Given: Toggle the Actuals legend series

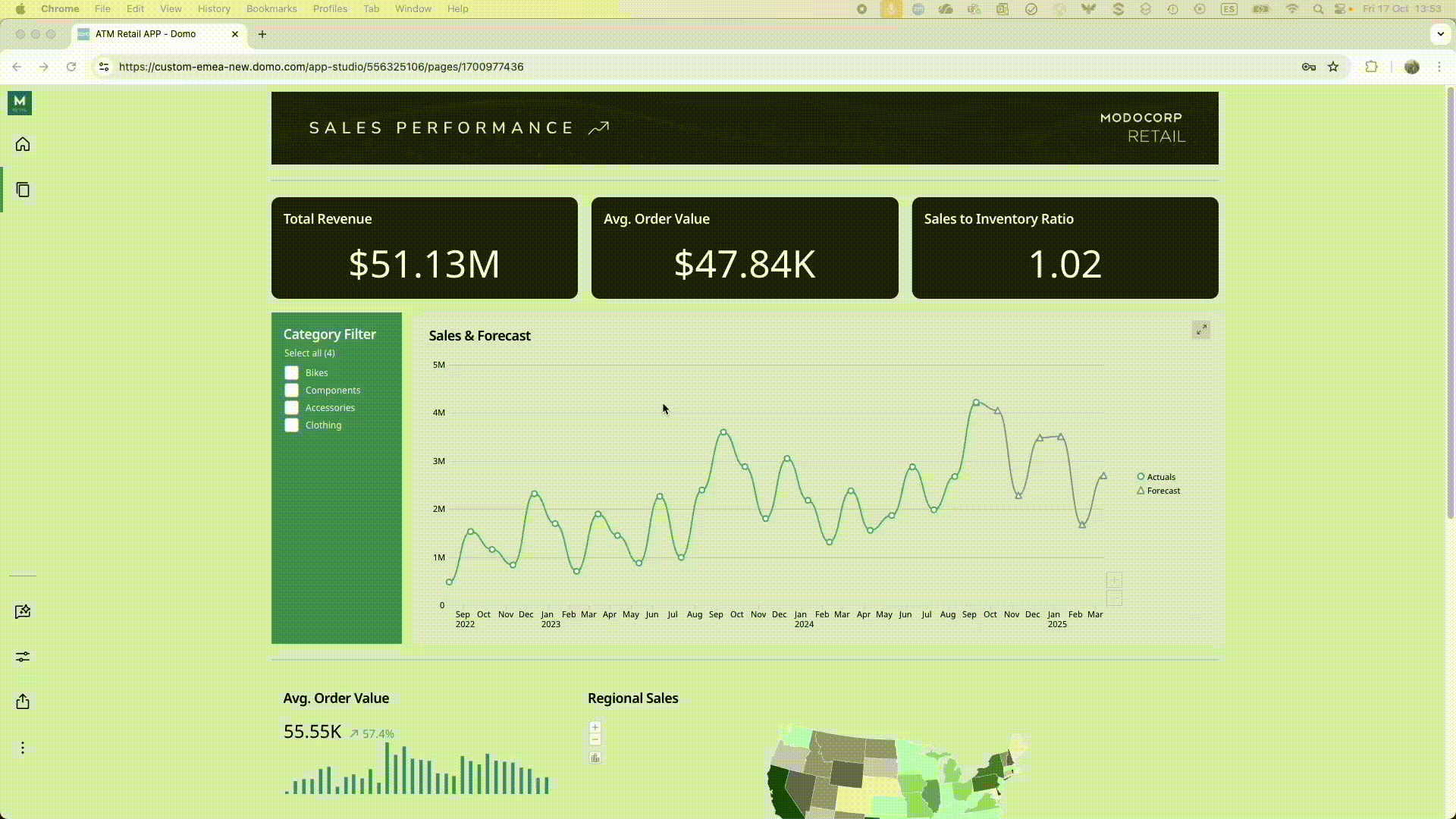Looking at the screenshot, I should click(x=1160, y=477).
